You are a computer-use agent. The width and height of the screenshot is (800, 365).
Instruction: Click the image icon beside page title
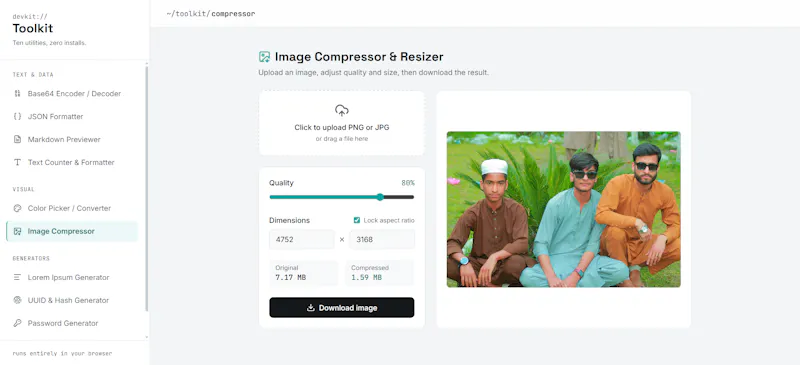[x=264, y=57]
